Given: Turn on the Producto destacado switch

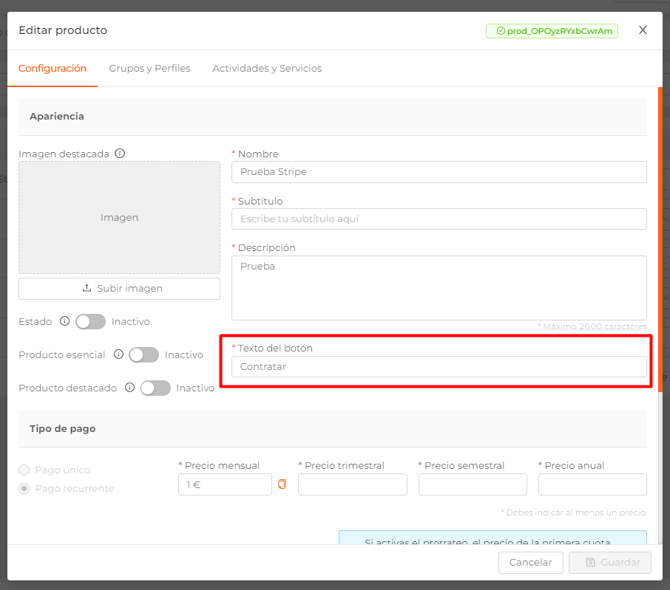Looking at the screenshot, I should pyautogui.click(x=155, y=388).
